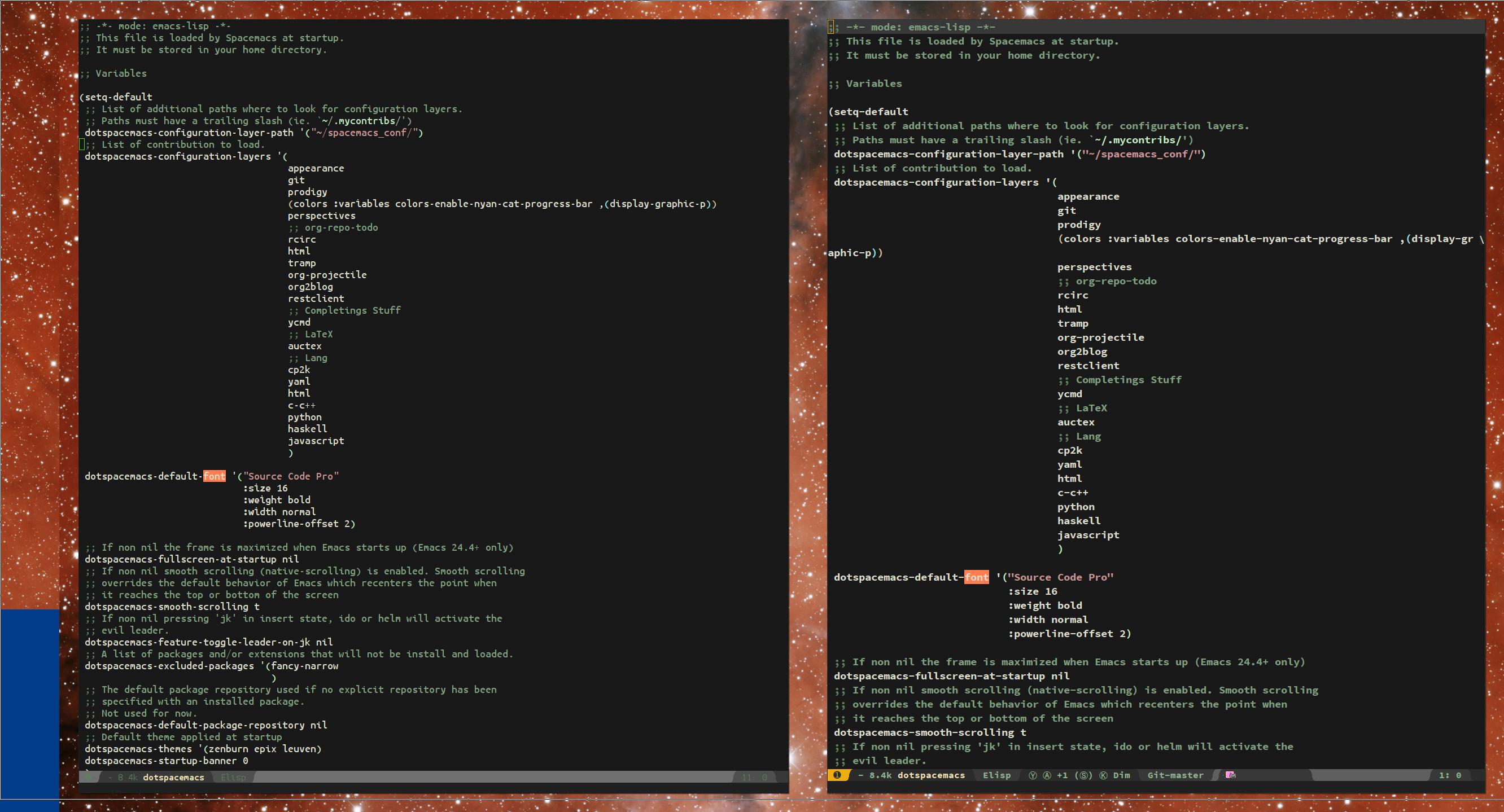Click '(setq-default' in the right window
Image resolution: width=1504 pixels, height=812 pixels.
(x=868, y=112)
